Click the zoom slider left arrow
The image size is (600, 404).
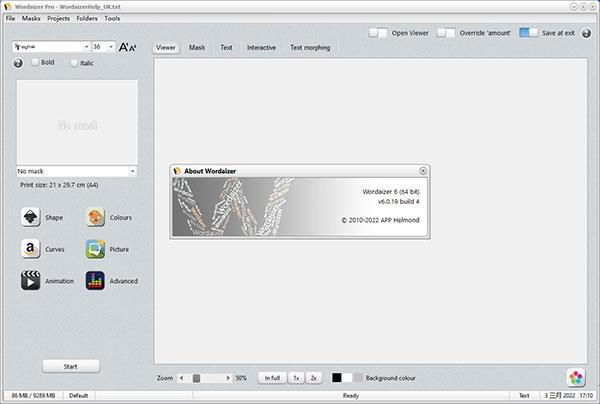181,378
